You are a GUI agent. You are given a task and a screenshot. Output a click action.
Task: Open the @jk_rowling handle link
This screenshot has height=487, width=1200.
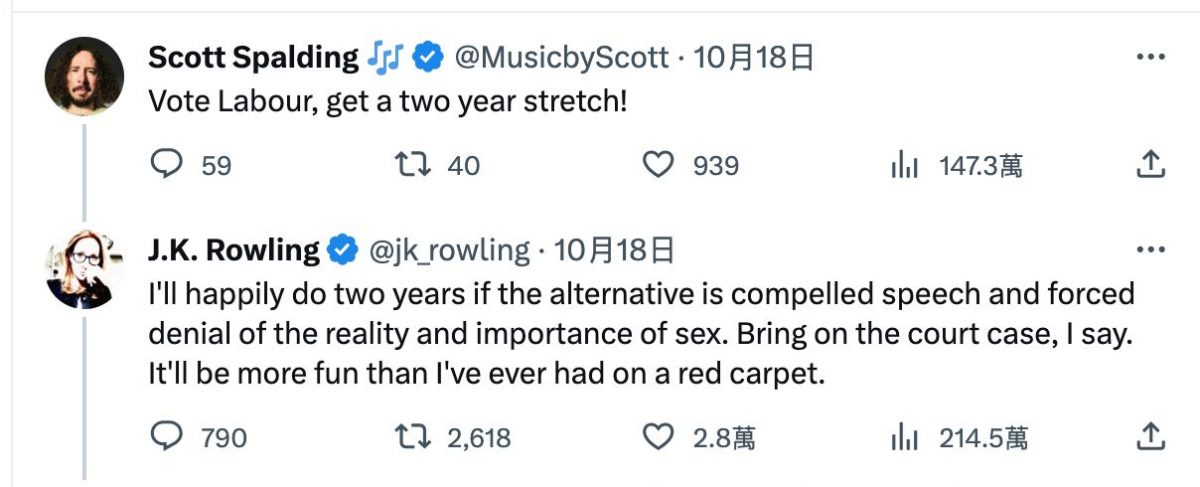(x=451, y=249)
